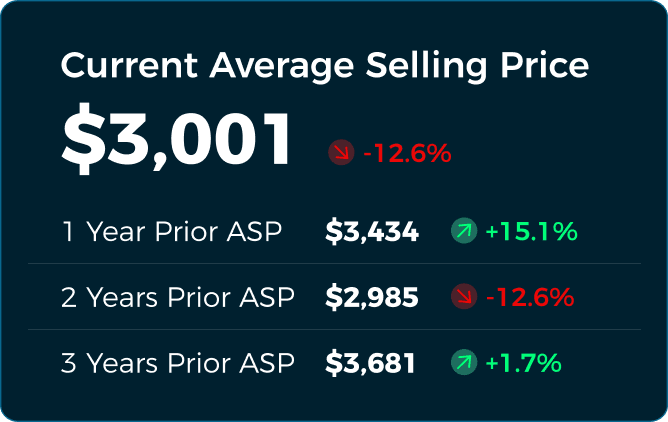Screen dimensions: 668x422
Task: Select the 2 Years Prior ASP label
Action: point(178,297)
